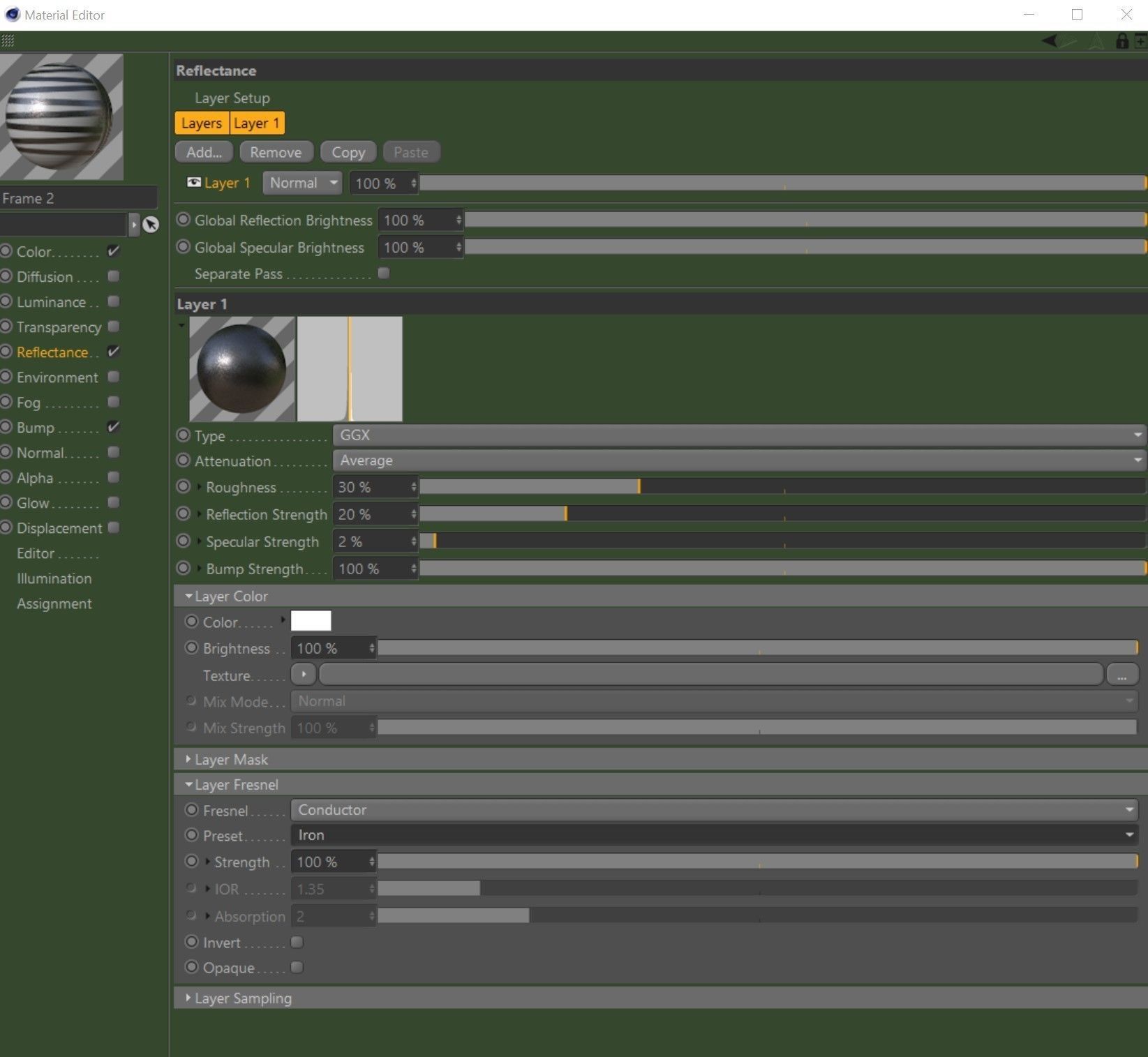
Task: Expand the Layer Sampling section
Action: 188,998
